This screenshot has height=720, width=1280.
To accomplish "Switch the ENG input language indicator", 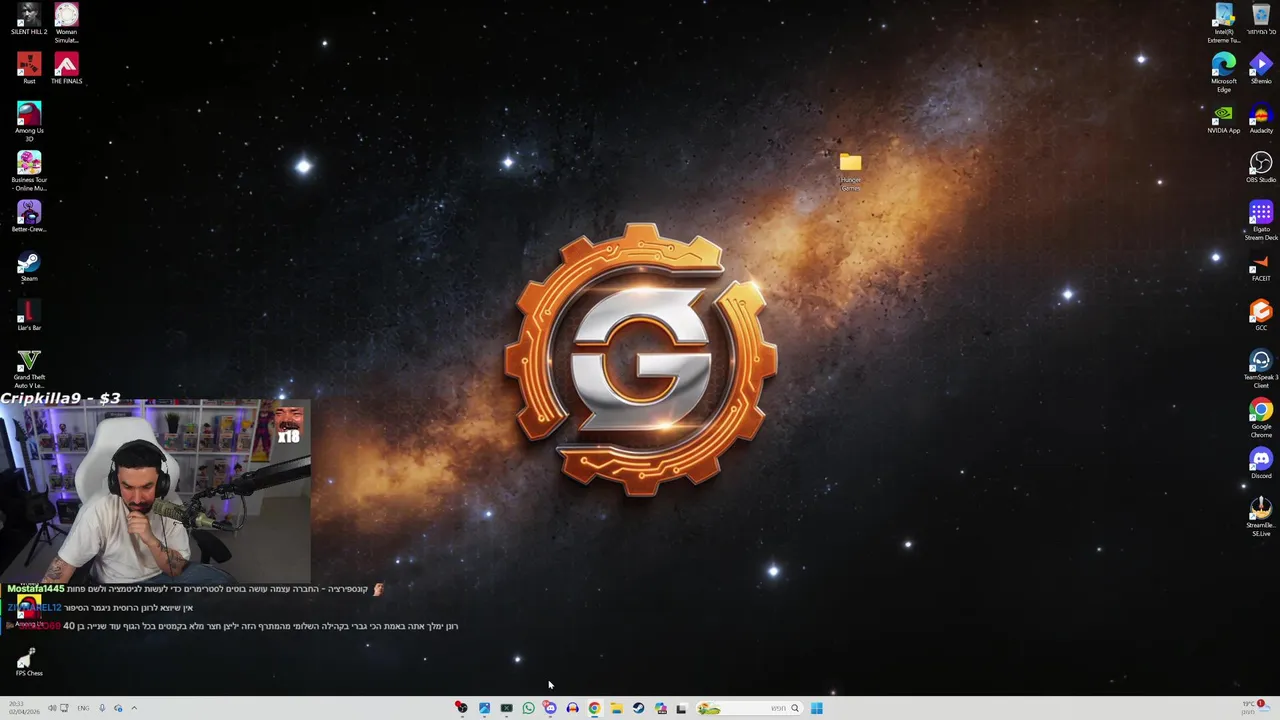I will (83, 708).
